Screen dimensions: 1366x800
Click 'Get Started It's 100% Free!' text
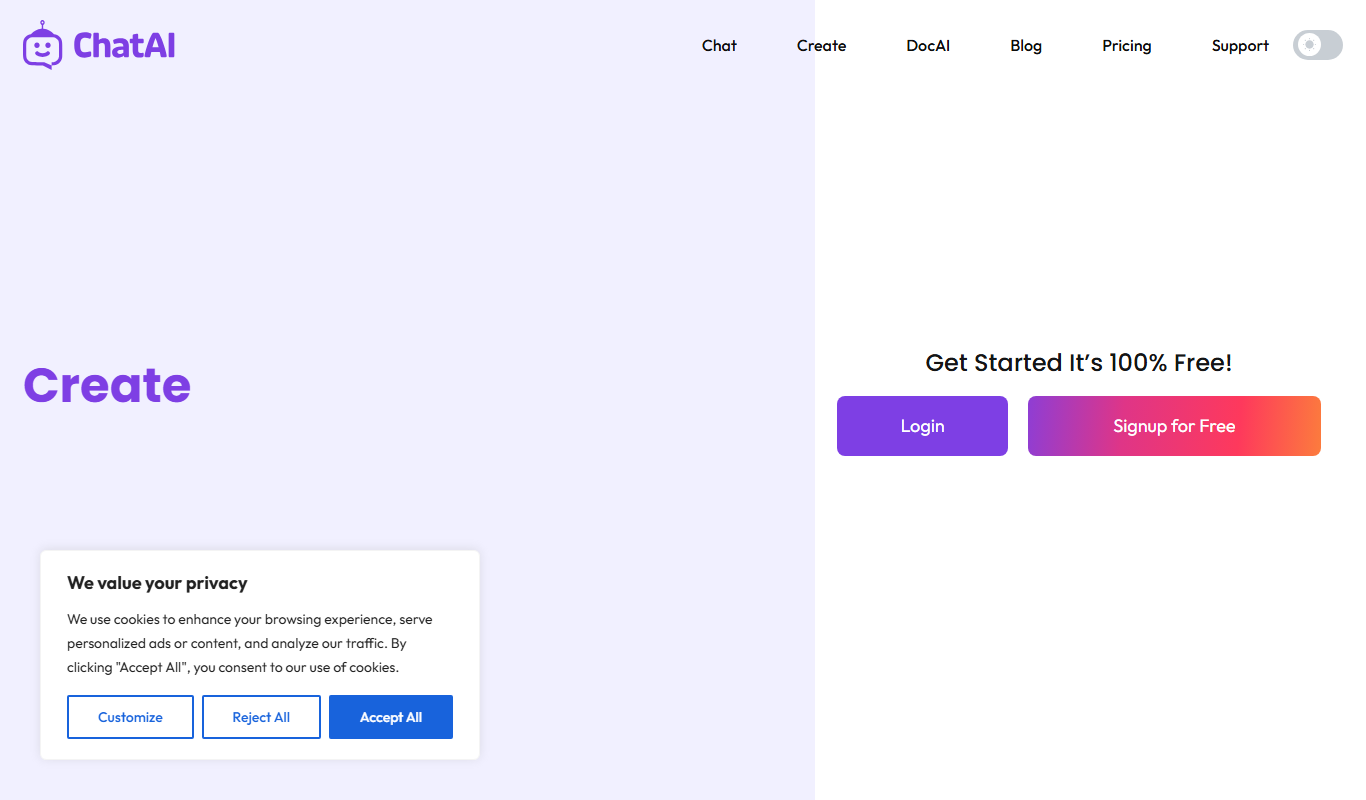pyautogui.click(x=1079, y=363)
